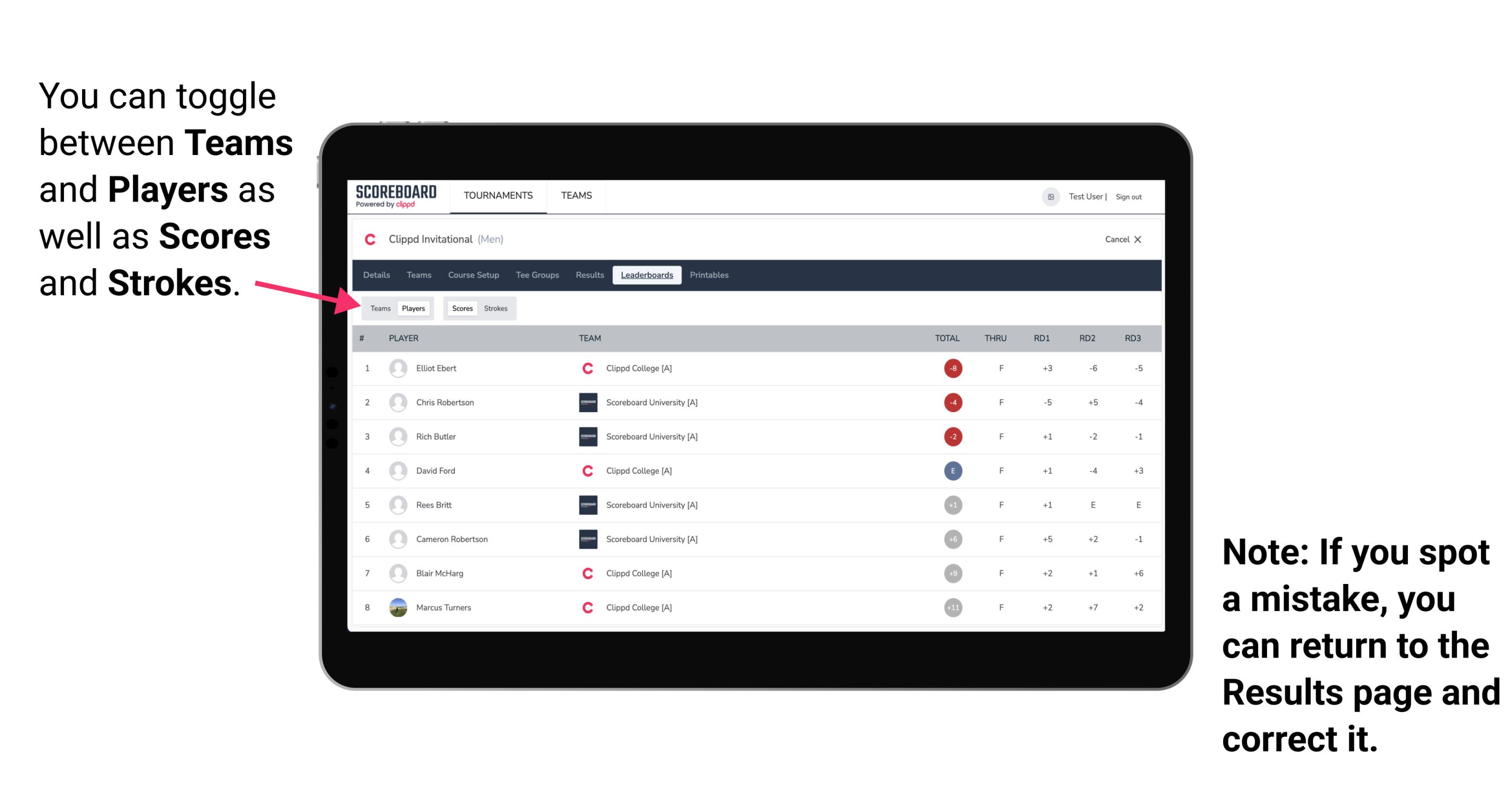Screen dimensions: 1510x812
Task: Click the Players toggle button
Action: coord(414,308)
